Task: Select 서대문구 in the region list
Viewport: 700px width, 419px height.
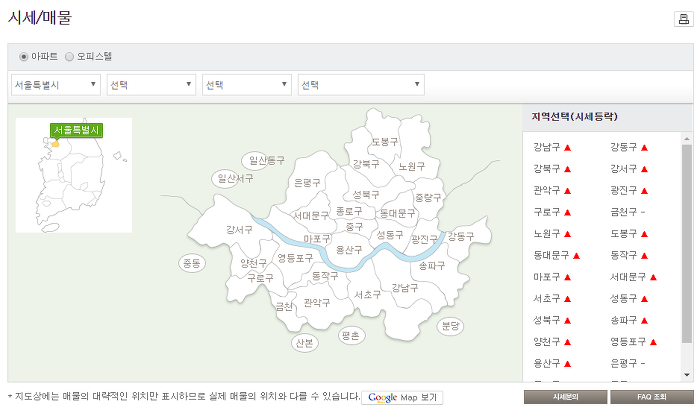Action: [628, 277]
